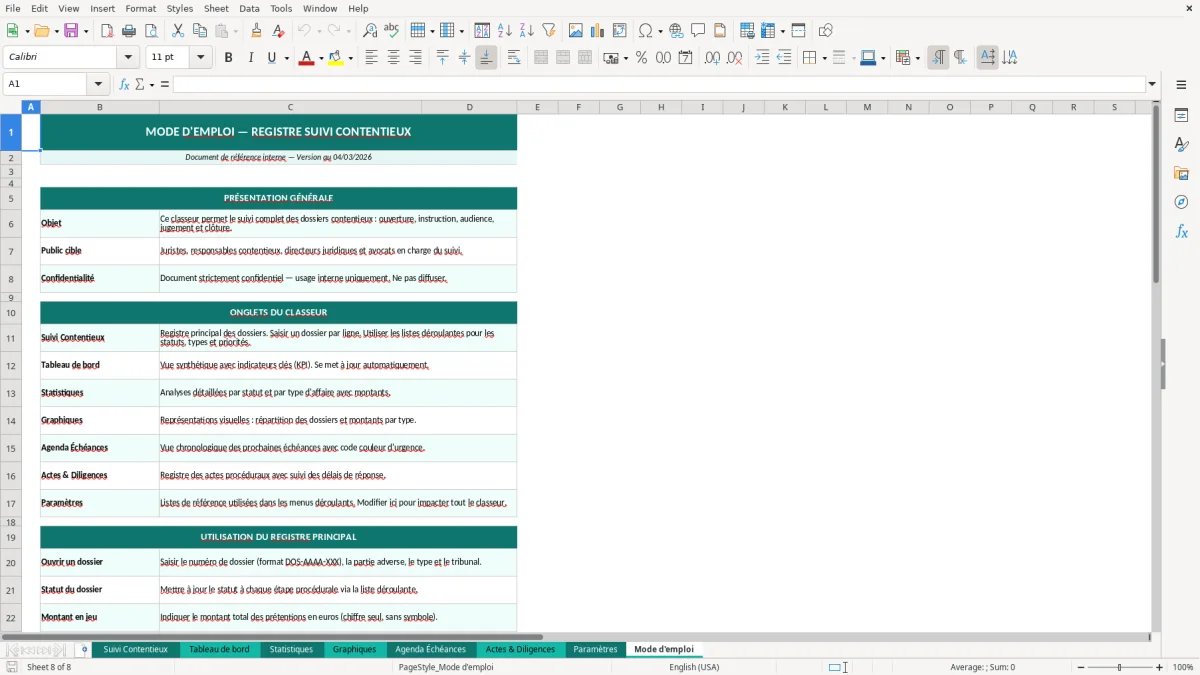Click the English (USA) language status

[694, 667]
